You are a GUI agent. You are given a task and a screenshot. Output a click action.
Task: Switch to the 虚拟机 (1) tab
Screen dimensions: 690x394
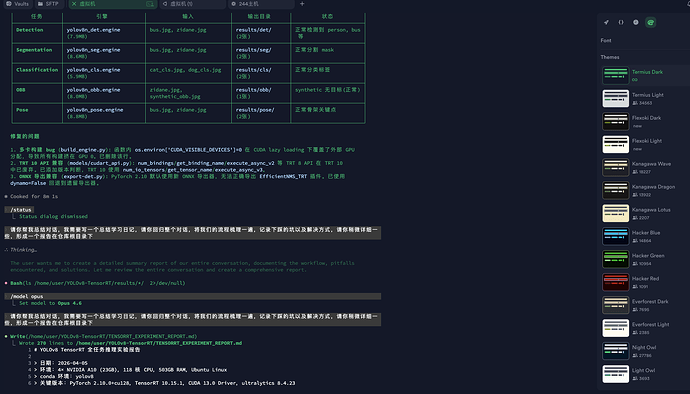pos(192,4)
